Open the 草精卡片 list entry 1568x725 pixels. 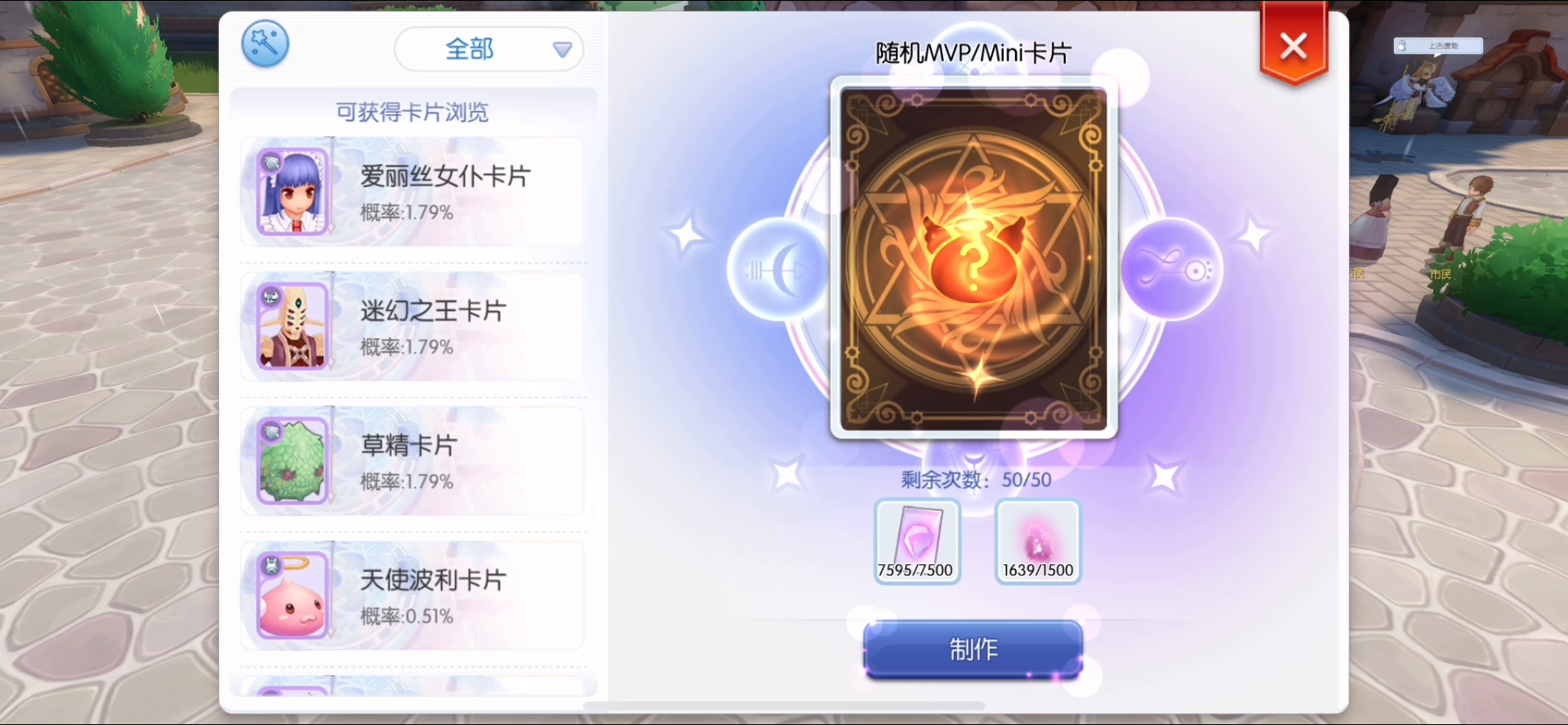coord(412,461)
